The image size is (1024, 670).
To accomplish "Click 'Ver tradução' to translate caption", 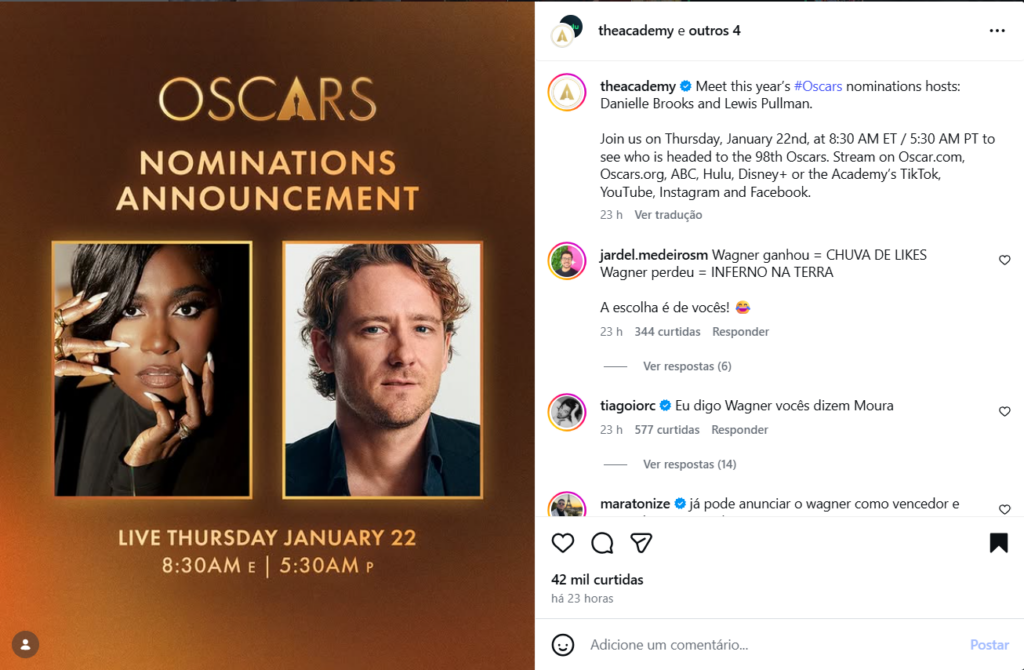I will click(x=668, y=215).
